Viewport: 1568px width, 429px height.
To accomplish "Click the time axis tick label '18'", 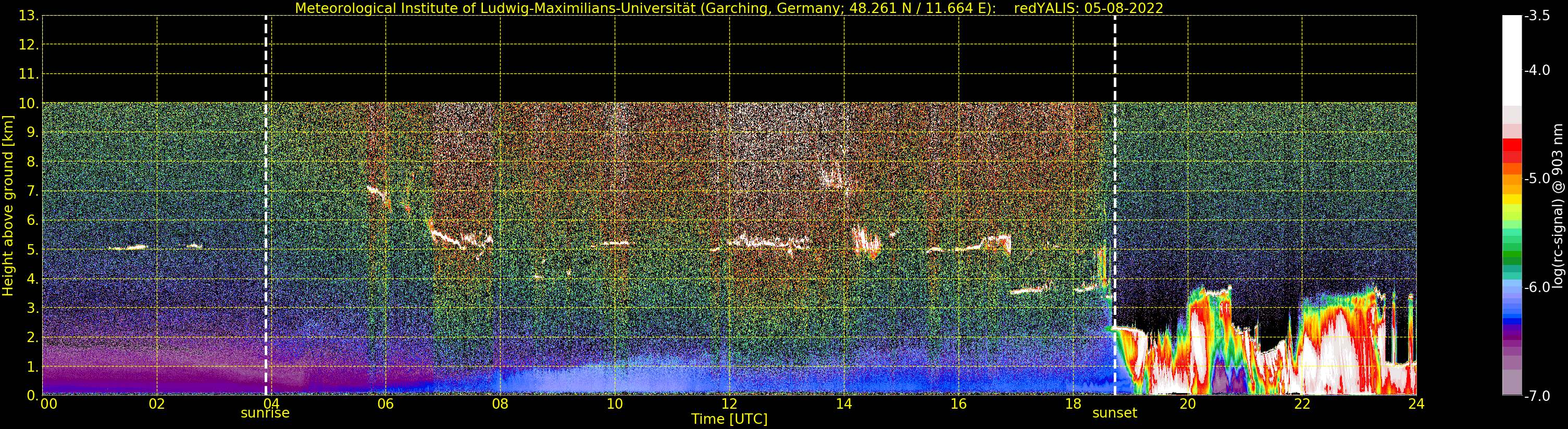I will tap(1073, 404).
